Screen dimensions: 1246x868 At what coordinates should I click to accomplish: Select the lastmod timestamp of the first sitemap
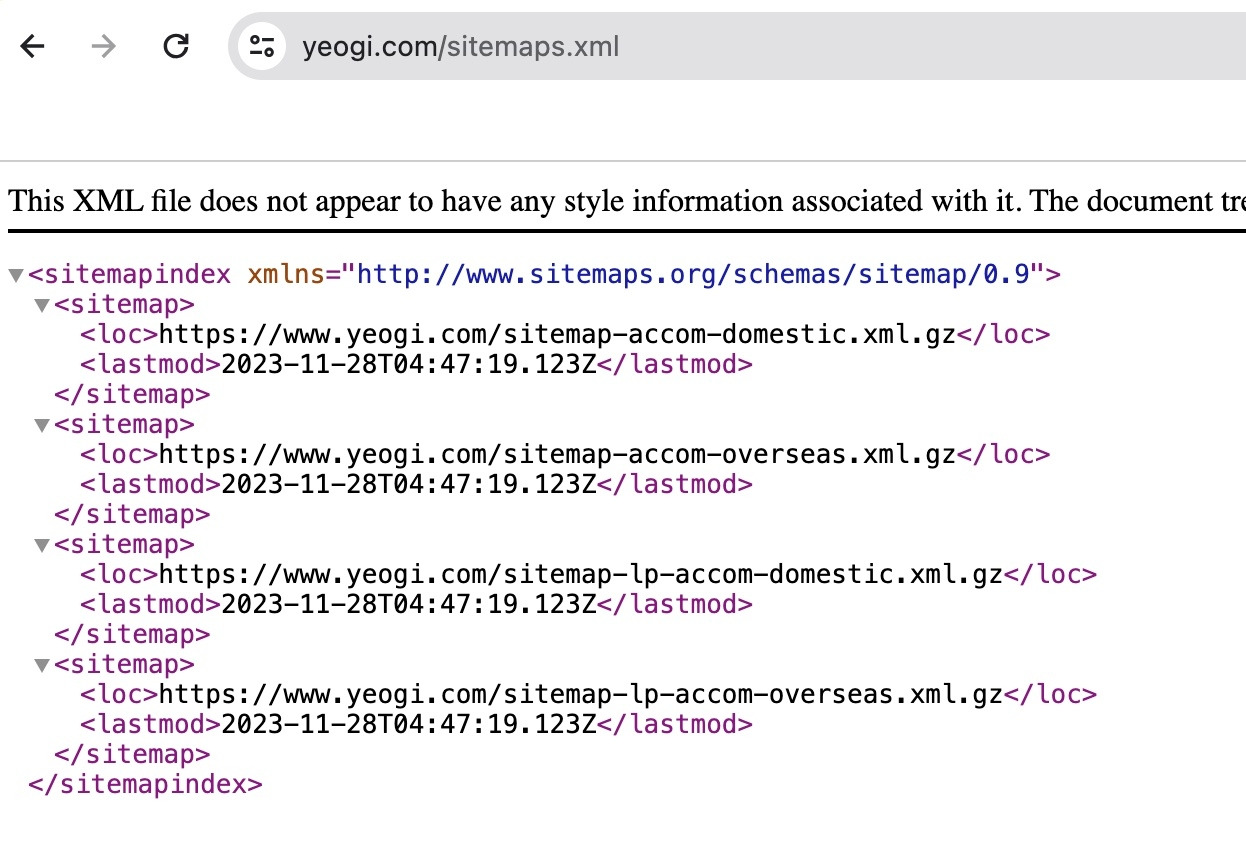[x=407, y=364]
